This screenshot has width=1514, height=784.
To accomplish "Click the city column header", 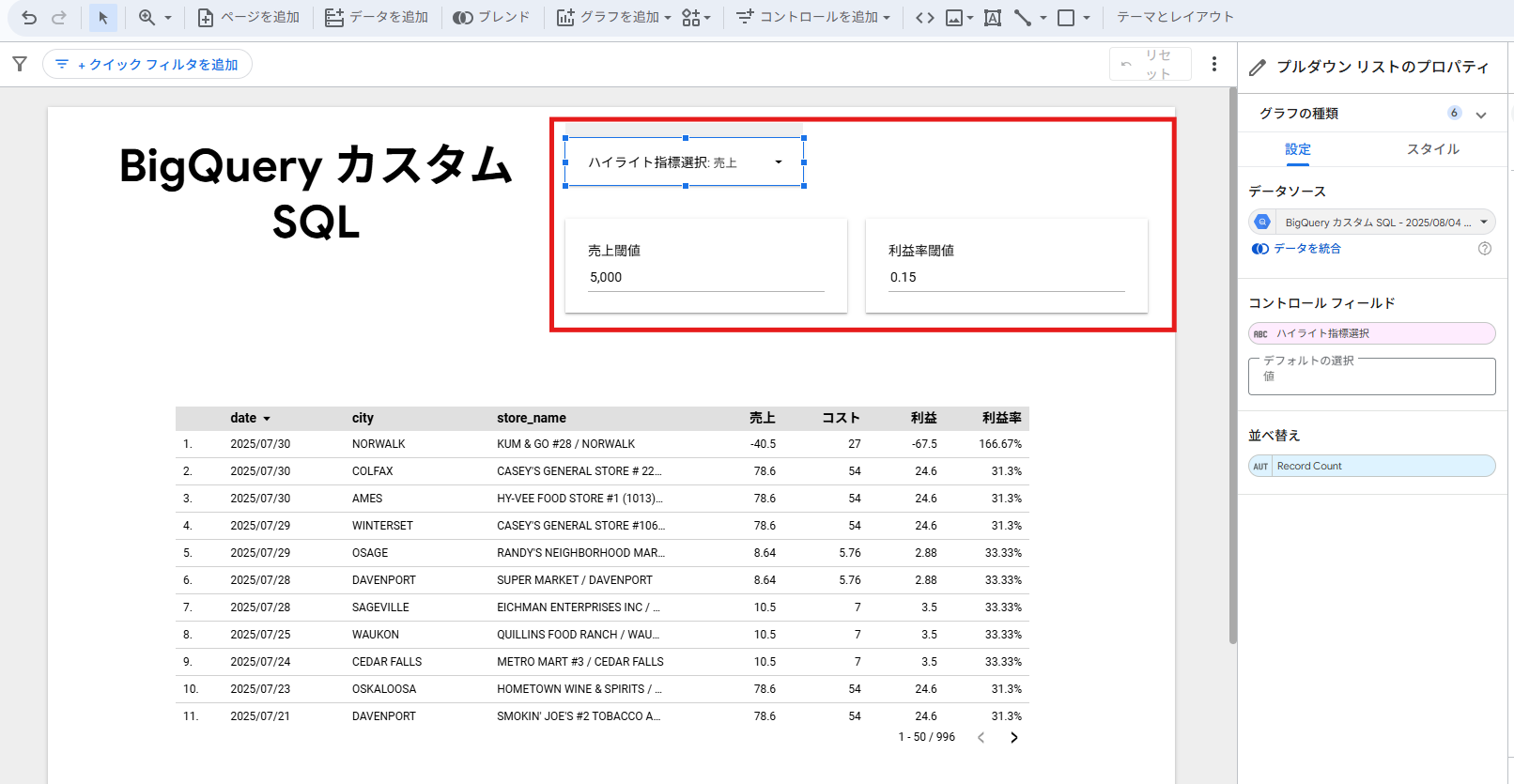I will (363, 418).
